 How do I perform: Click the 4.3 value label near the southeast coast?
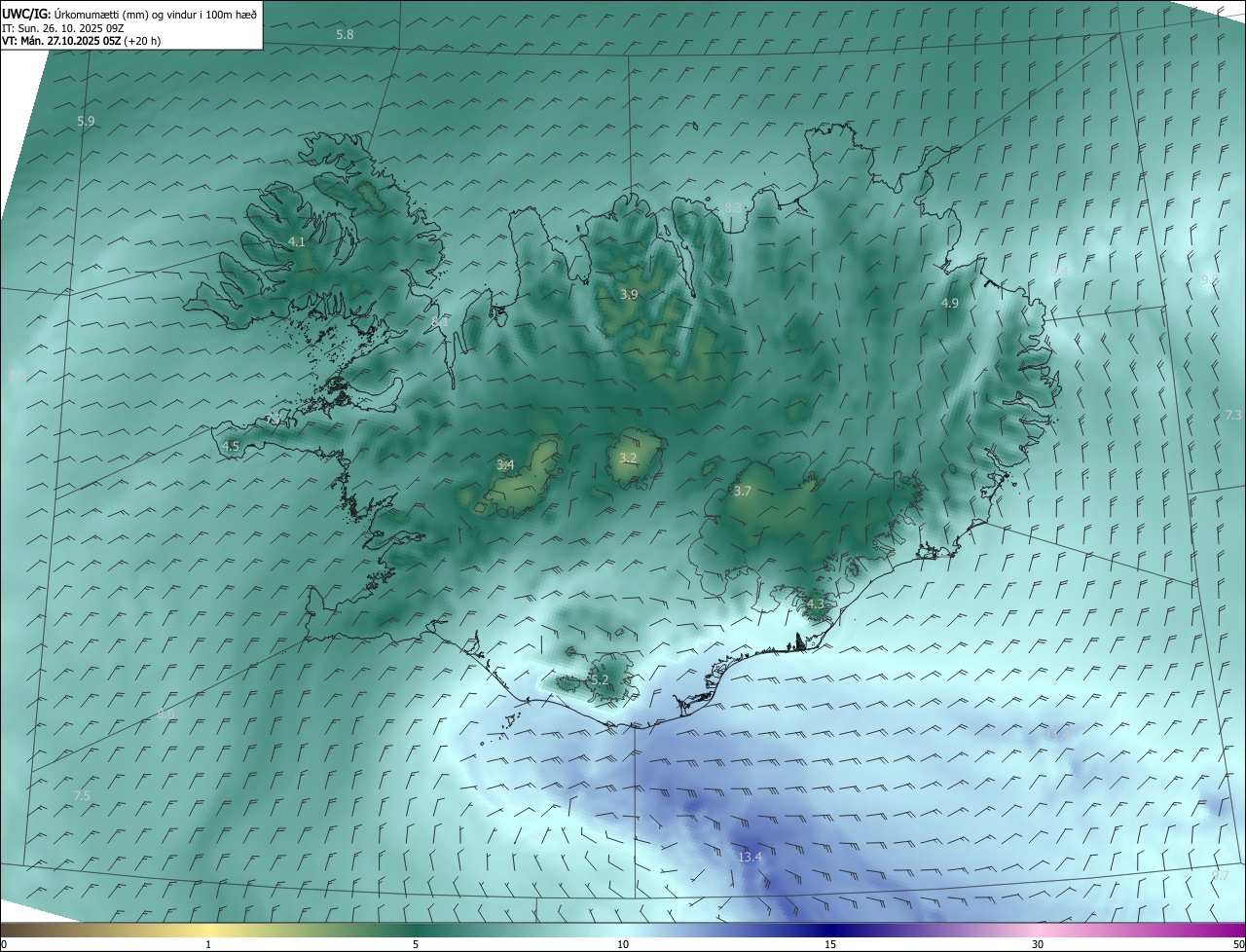tap(815, 604)
